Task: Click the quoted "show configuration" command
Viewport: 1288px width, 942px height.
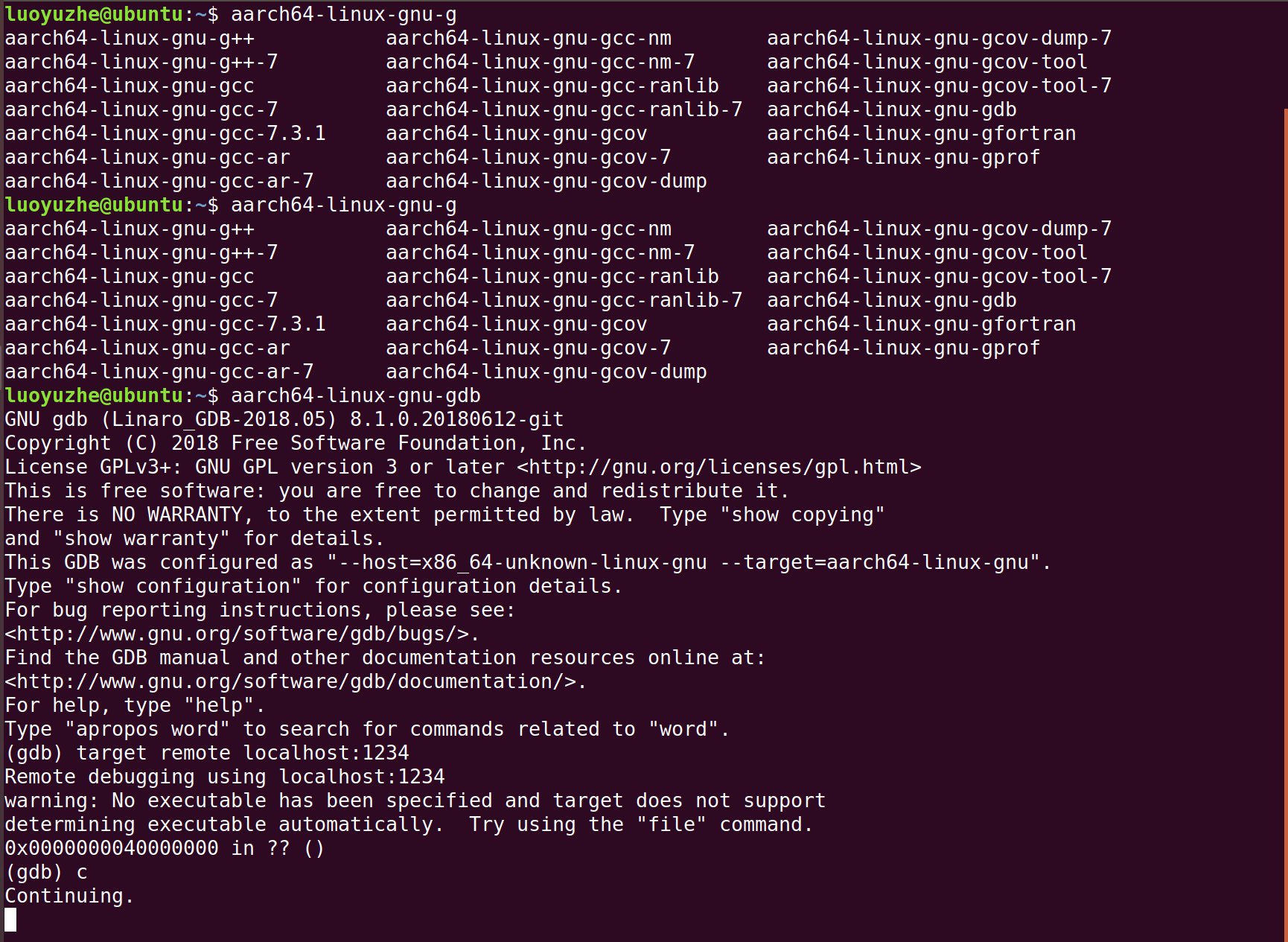Action: (183, 586)
